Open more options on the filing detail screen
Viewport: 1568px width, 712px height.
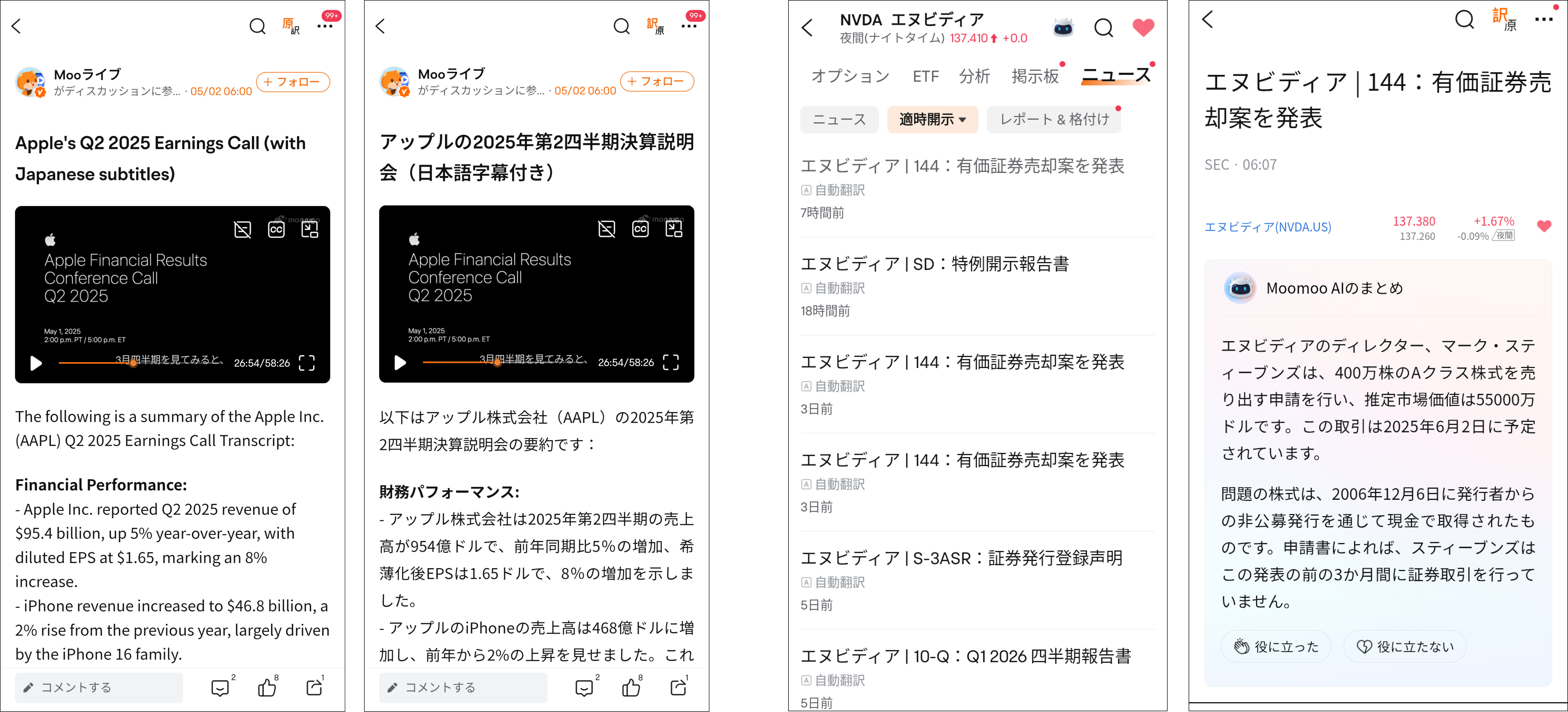point(1544,20)
